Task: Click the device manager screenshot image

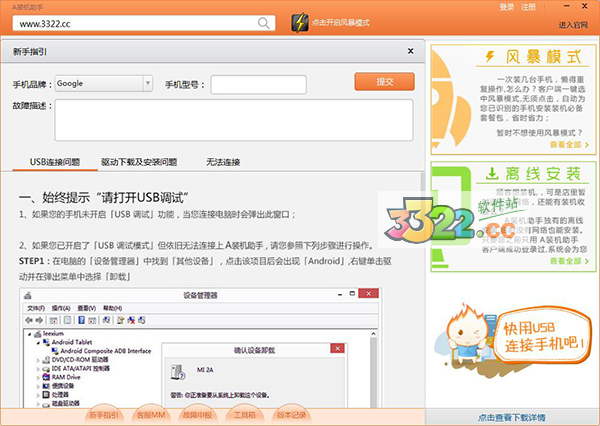Action: coord(201,348)
